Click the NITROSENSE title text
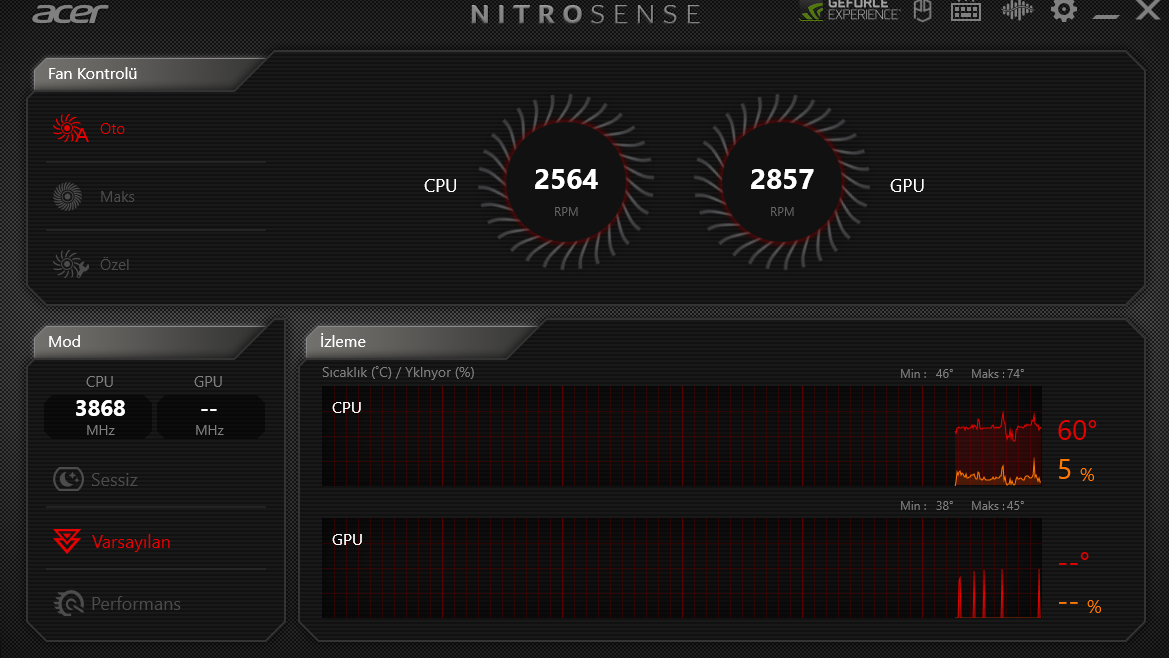The height and width of the screenshot is (658, 1169). click(586, 14)
